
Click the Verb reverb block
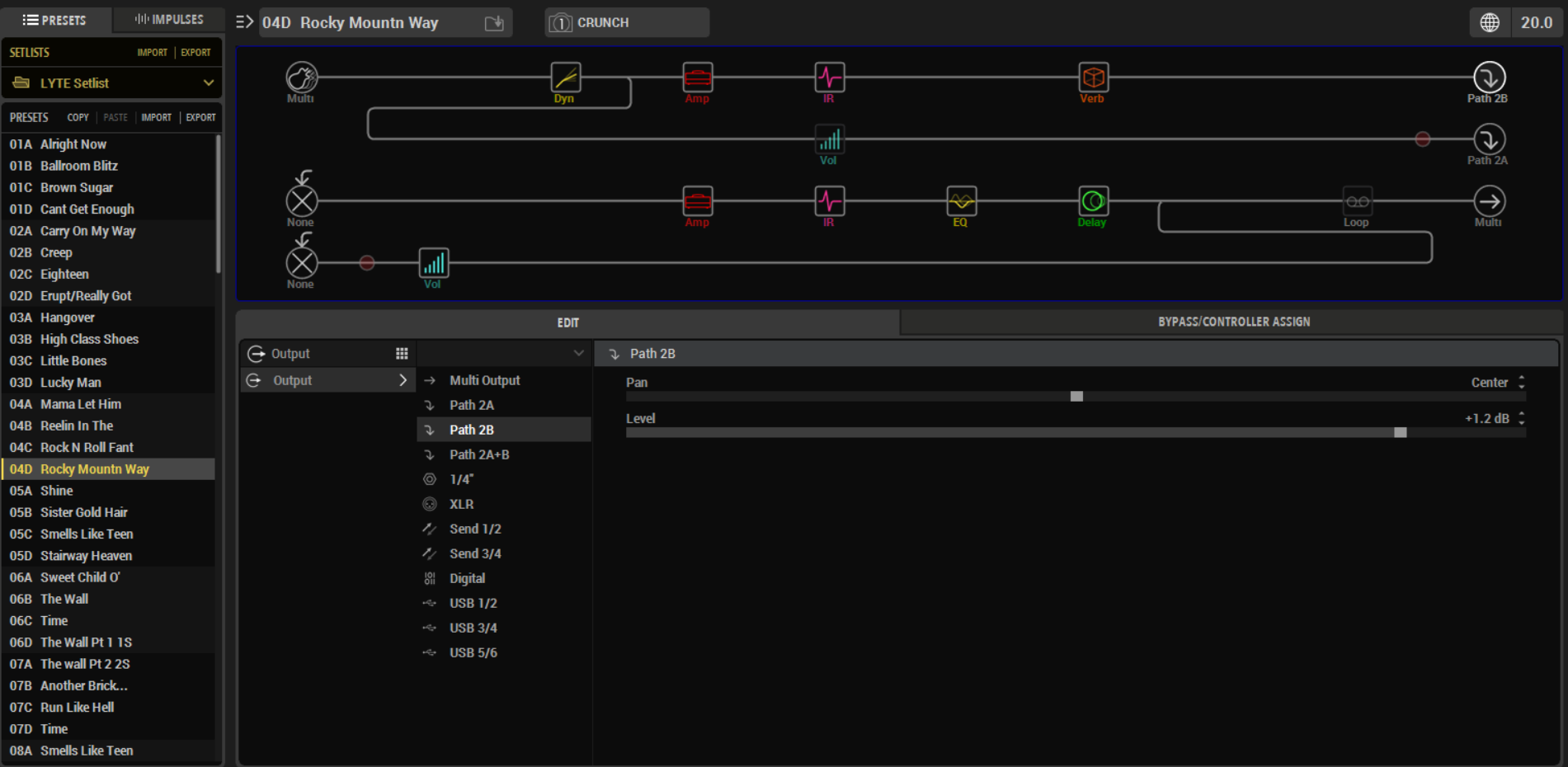pyautogui.click(x=1093, y=78)
